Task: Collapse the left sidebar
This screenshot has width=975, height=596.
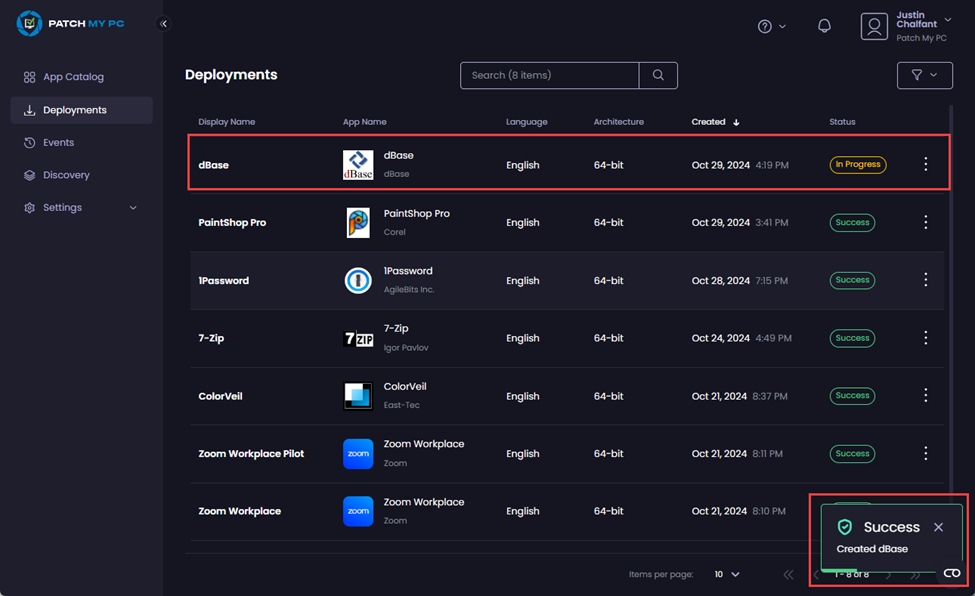Action: (163, 23)
